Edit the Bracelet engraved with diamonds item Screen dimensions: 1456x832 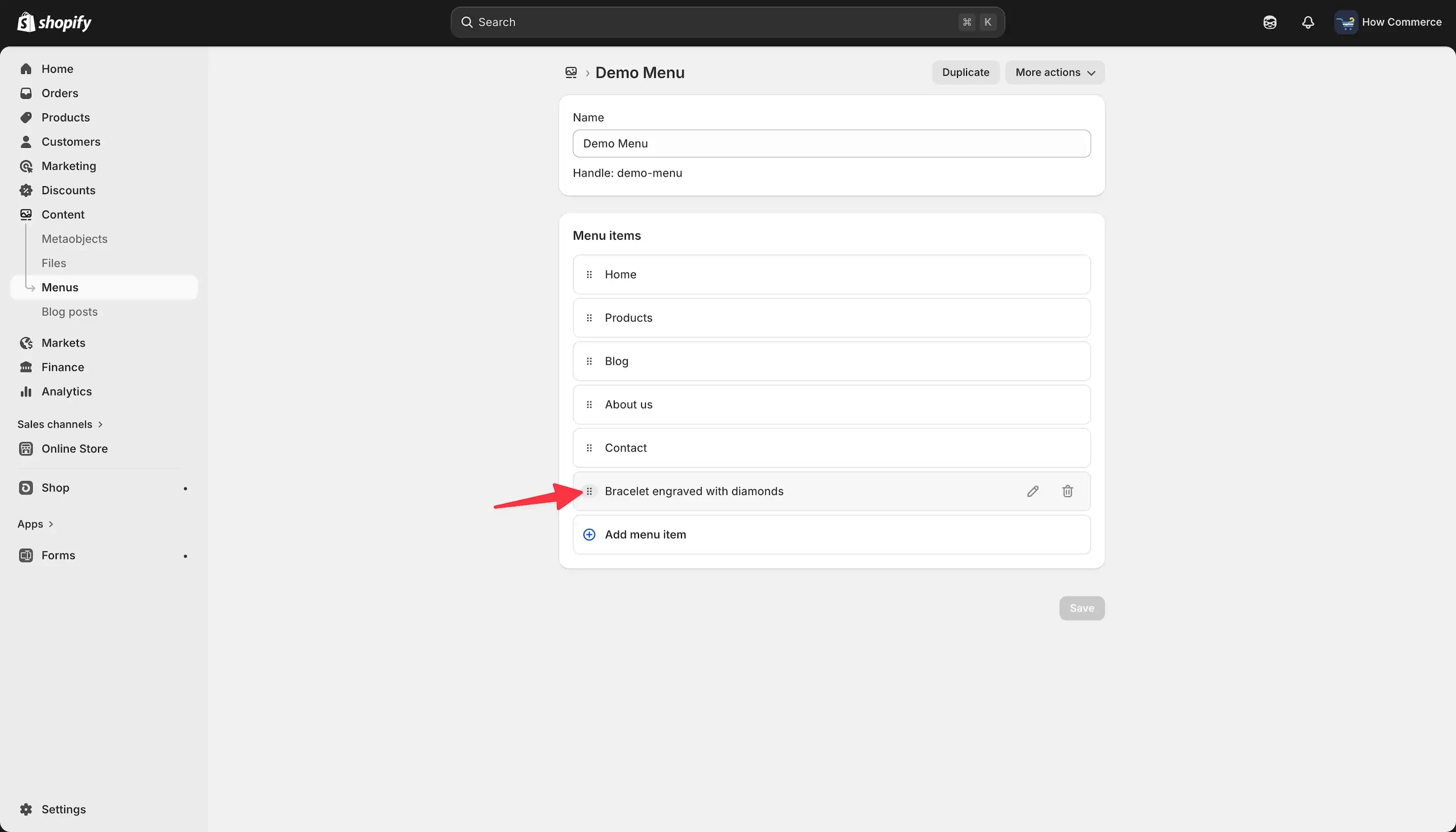[1032, 492]
